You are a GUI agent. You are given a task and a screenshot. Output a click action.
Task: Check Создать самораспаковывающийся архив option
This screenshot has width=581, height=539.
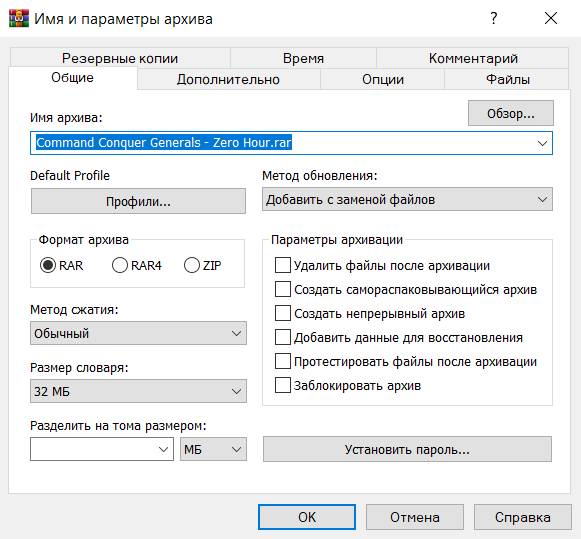282,289
